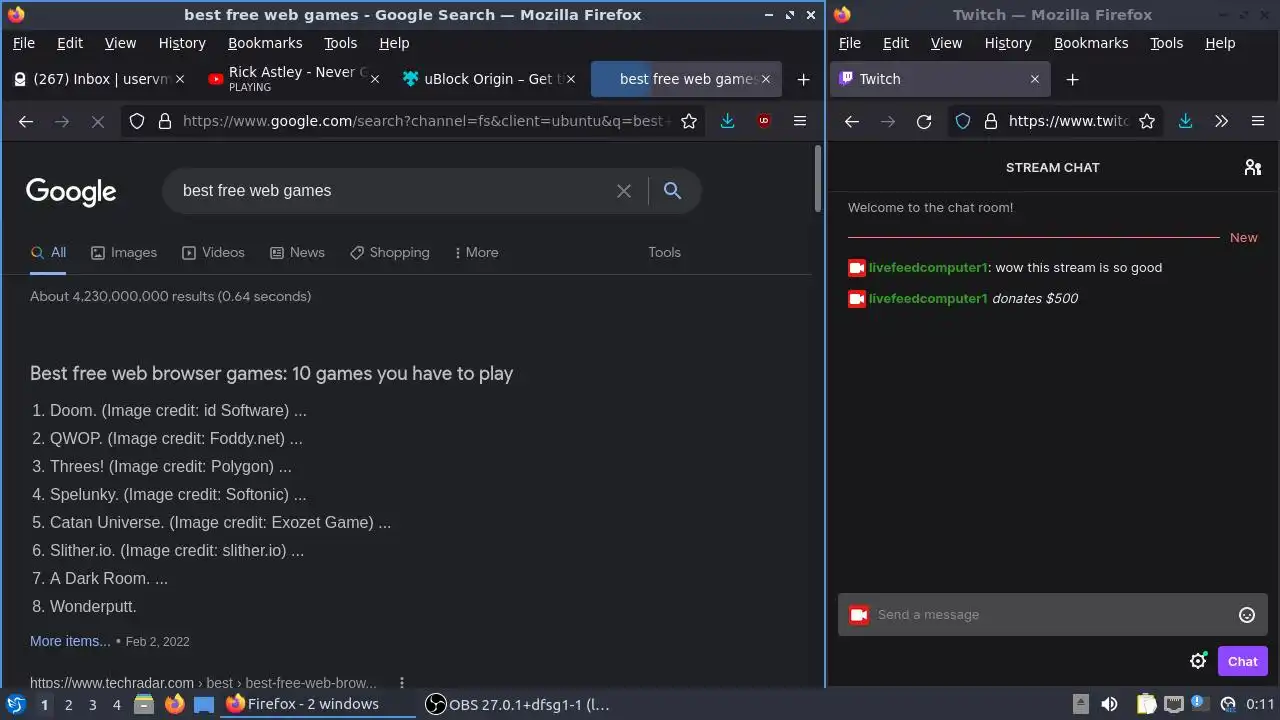Screen dimensions: 1280x720
Task: Open downloads in the Twitch Firefox window
Action: 1185,121
